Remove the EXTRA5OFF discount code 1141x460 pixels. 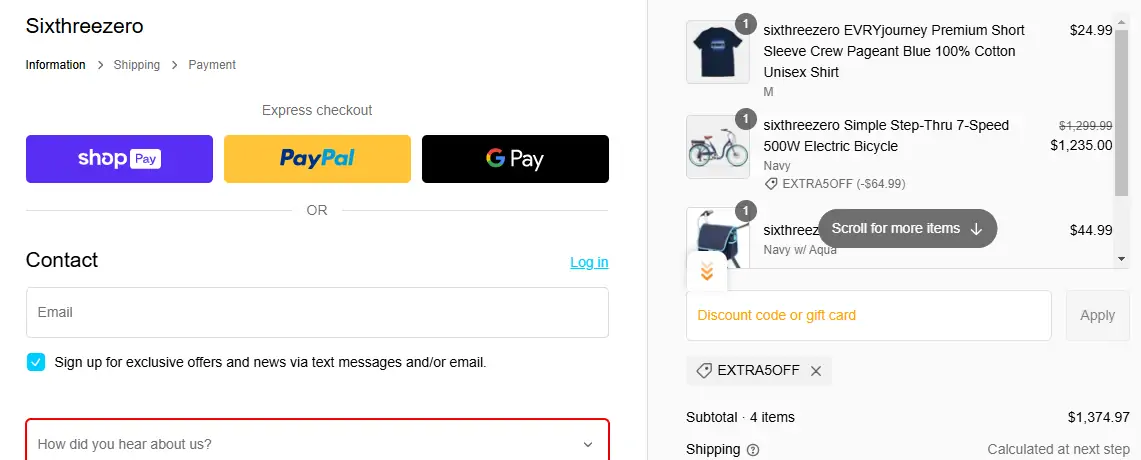click(816, 371)
